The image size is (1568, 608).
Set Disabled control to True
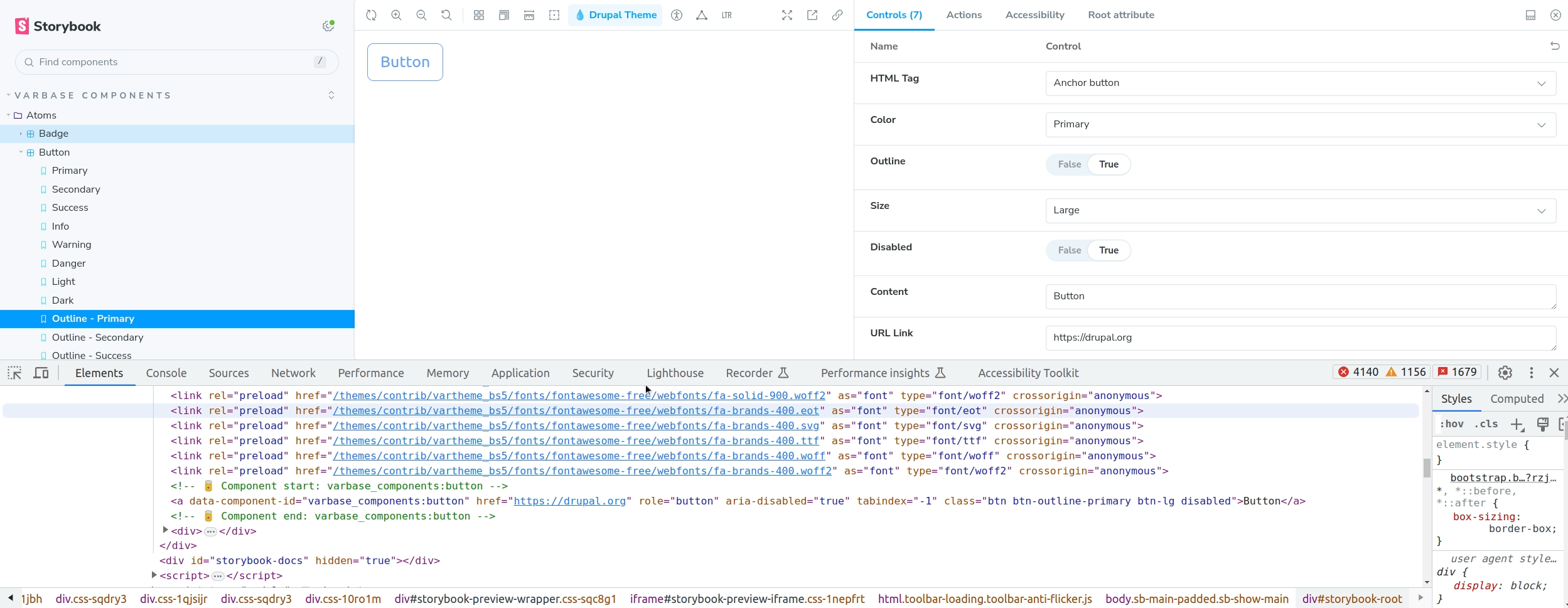coord(1109,250)
